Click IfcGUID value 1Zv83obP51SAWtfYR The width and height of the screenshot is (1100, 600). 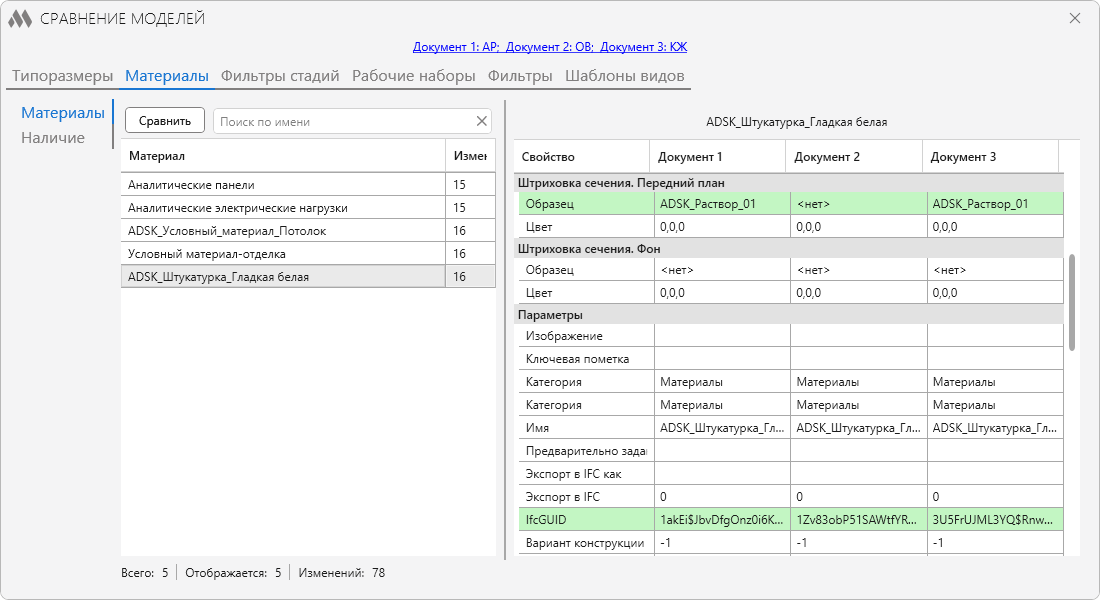coord(858,519)
